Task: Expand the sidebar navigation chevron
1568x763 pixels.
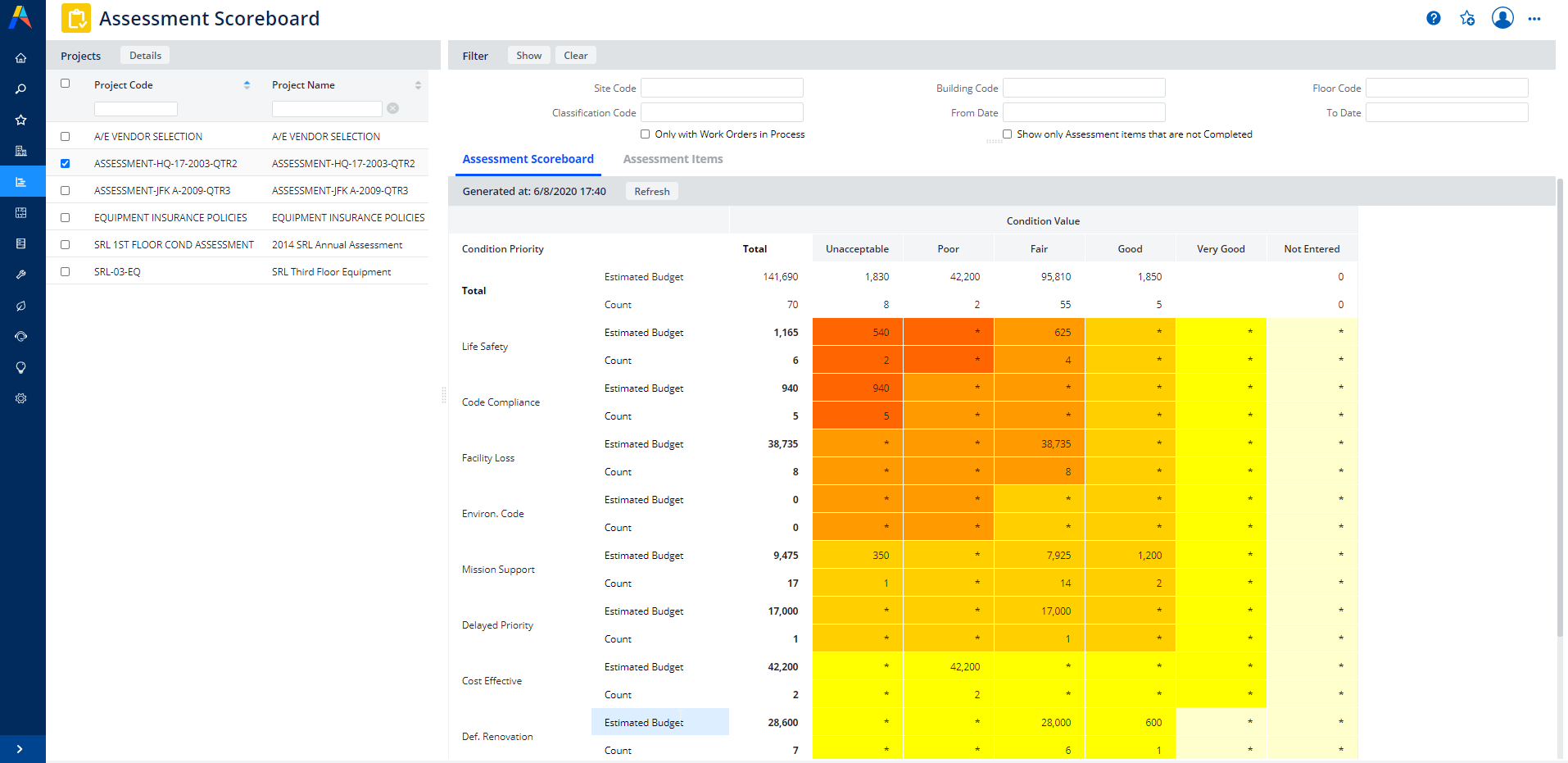Action: pos(20,749)
